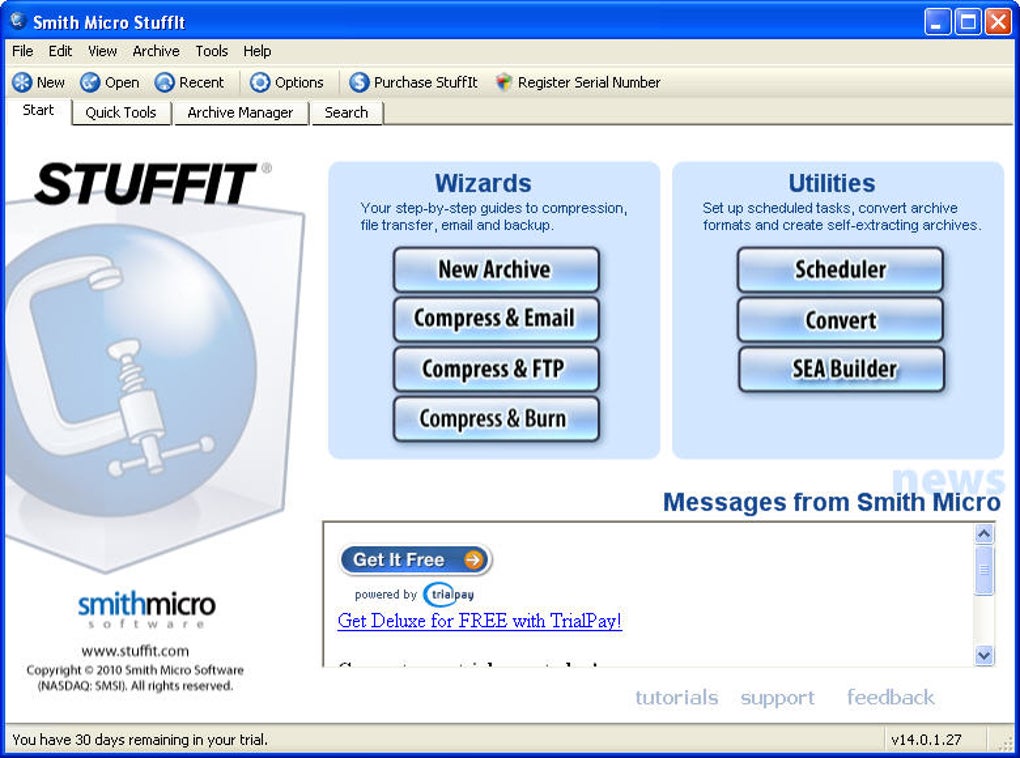Click the Purchase StuffIt dollar icon
The image size is (1020, 758).
[359, 83]
